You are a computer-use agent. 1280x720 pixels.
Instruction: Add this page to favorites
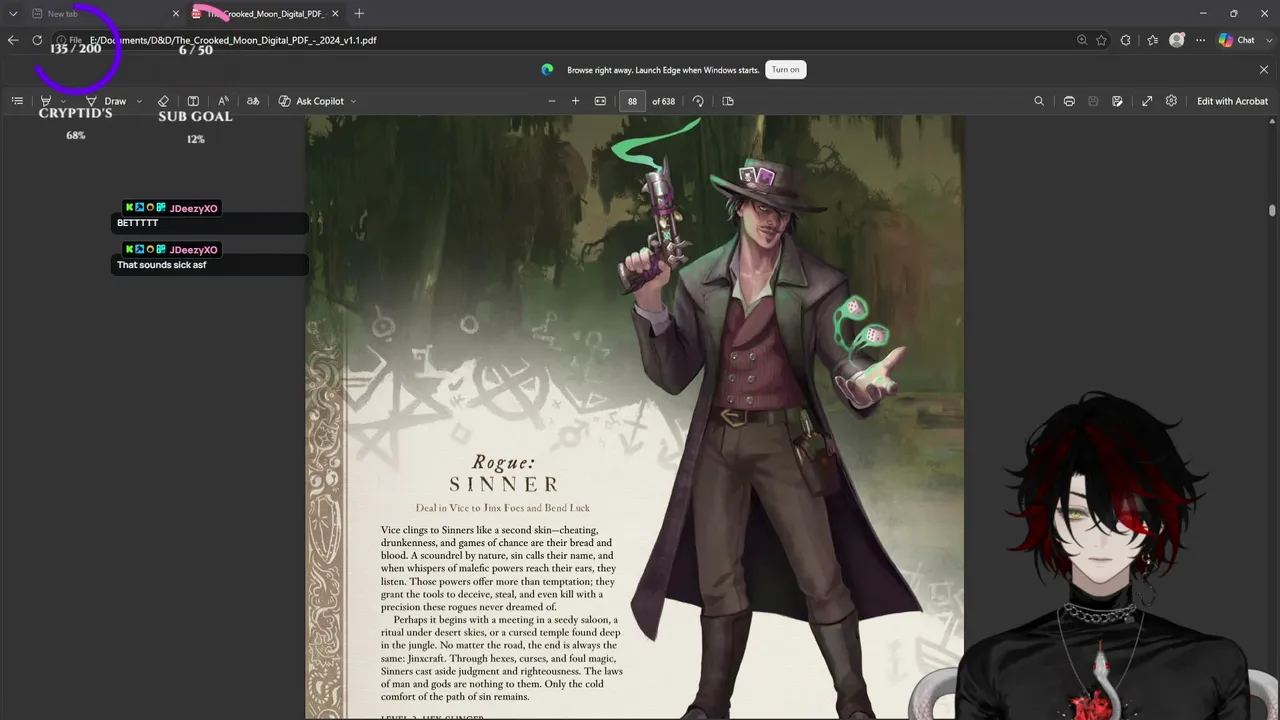pyautogui.click(x=1101, y=40)
